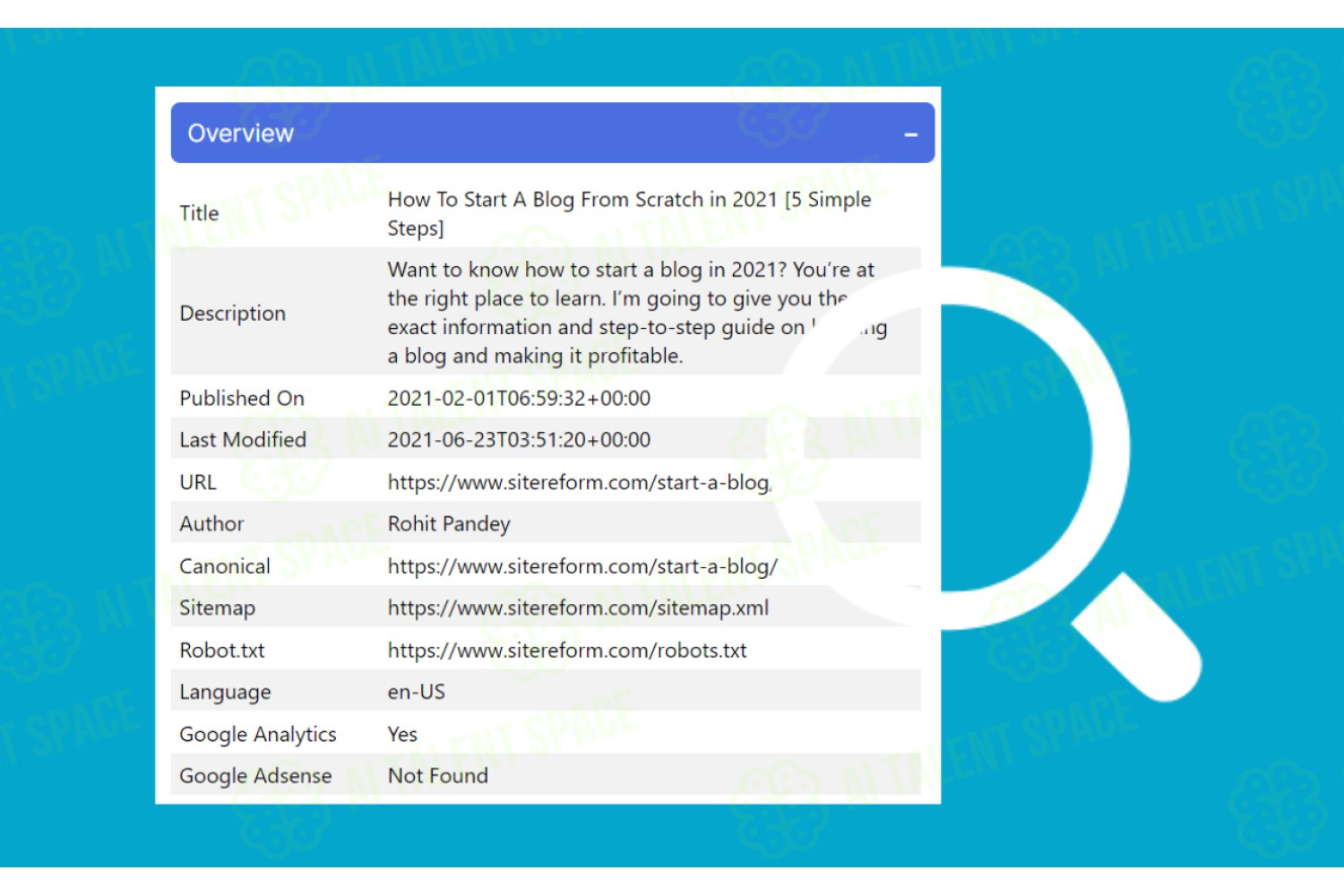Image resolution: width=1344 pixels, height=896 pixels.
Task: Select the description text starting 'Want to know how'
Action: (637, 313)
